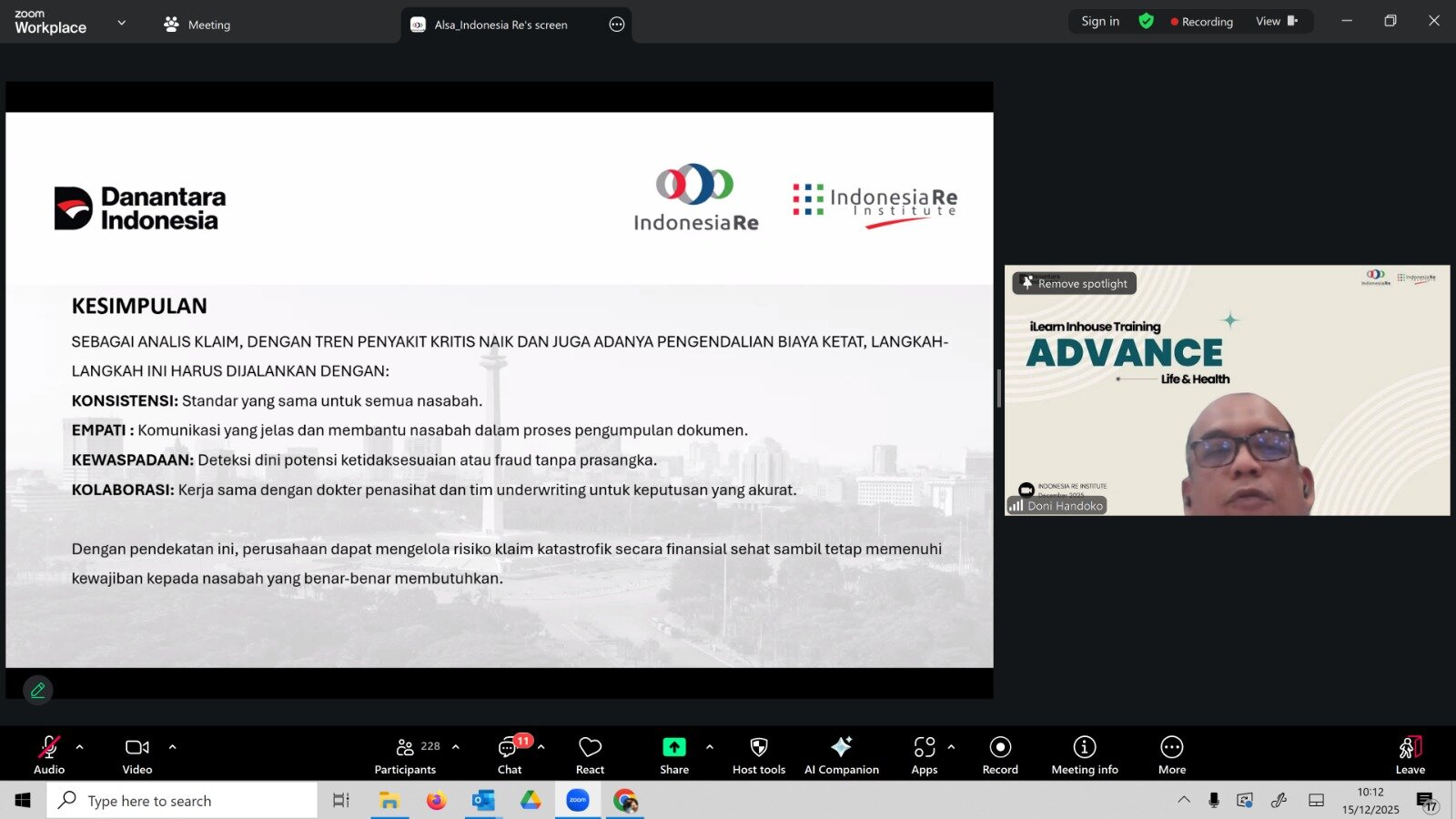Open the Chat panel
This screenshot has width=1456, height=819.
tap(509, 754)
